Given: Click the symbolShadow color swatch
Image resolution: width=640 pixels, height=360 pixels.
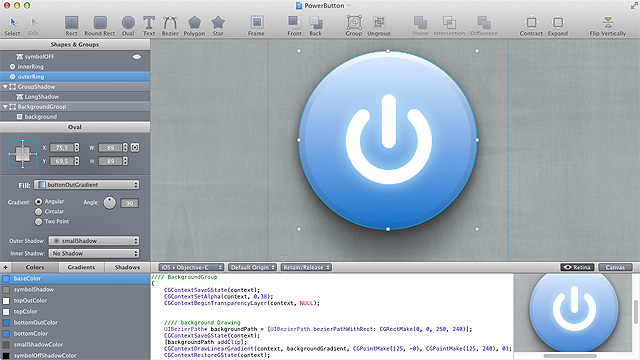Looking at the screenshot, I should coord(6,290).
